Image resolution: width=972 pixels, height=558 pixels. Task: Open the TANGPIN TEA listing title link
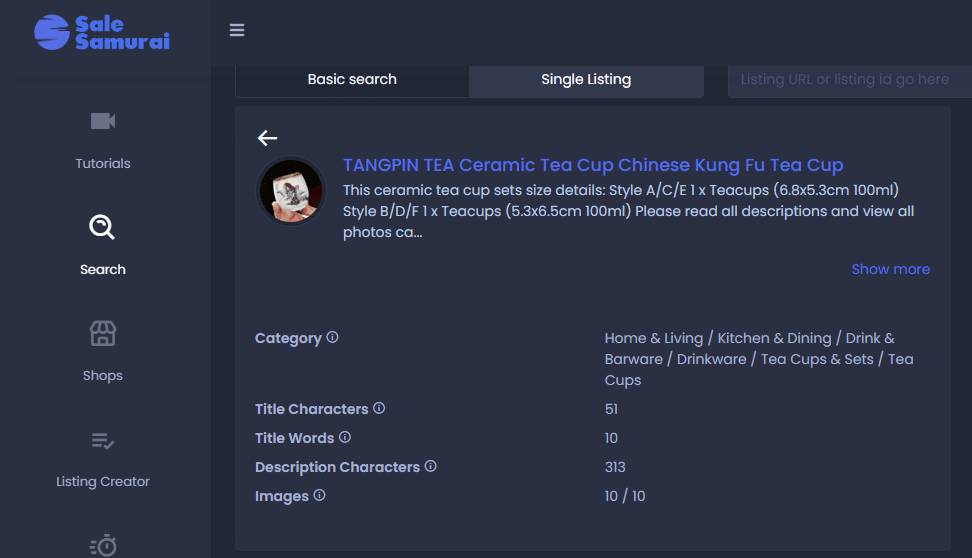tap(593, 165)
